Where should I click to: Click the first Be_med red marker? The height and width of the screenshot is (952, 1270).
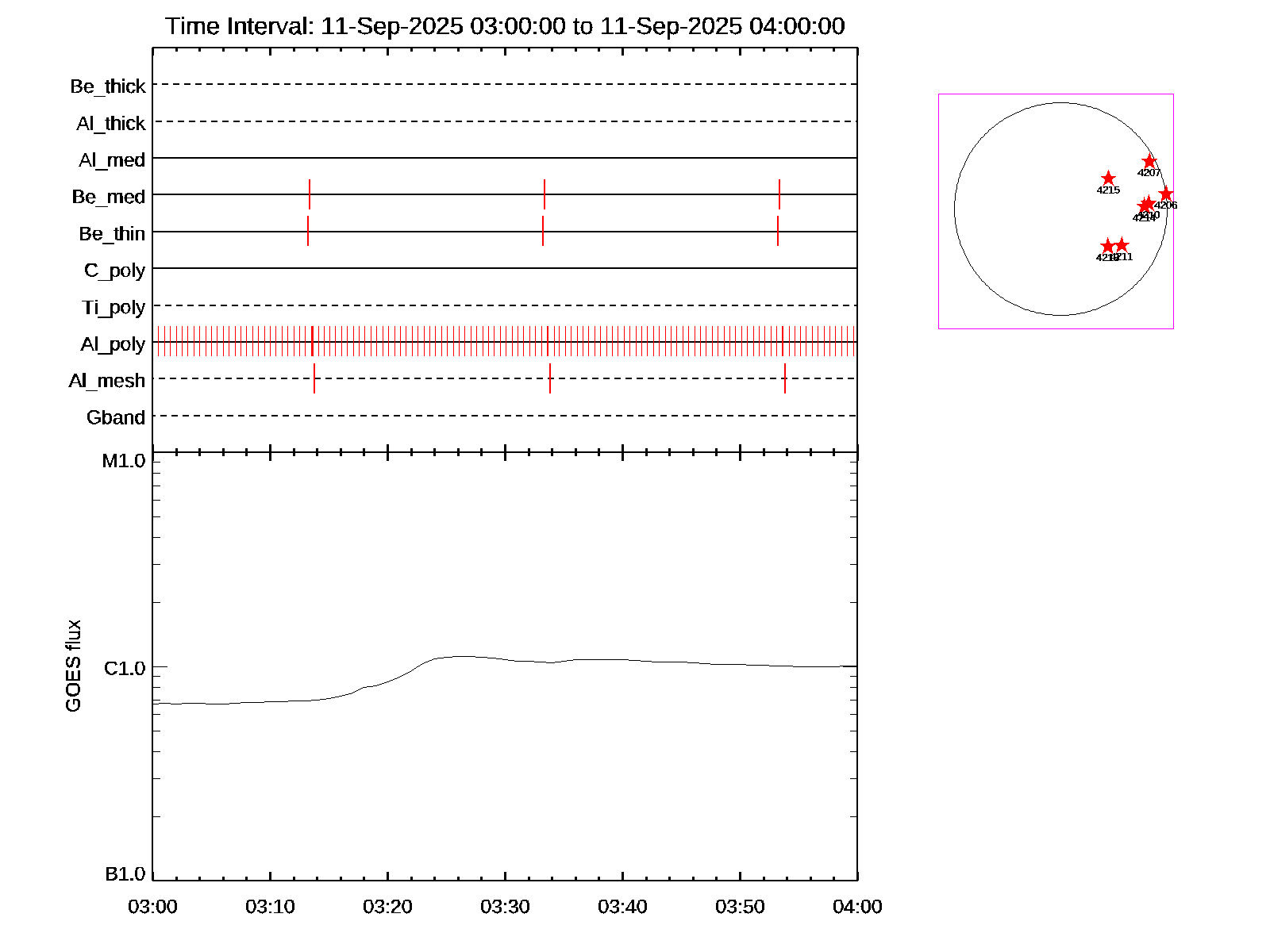(310, 194)
